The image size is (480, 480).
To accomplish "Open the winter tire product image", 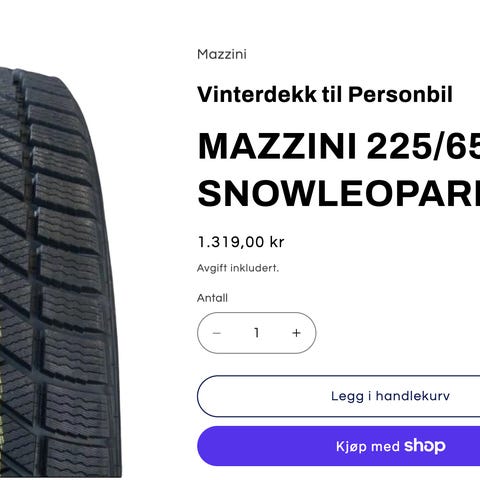I will pos(58,272).
